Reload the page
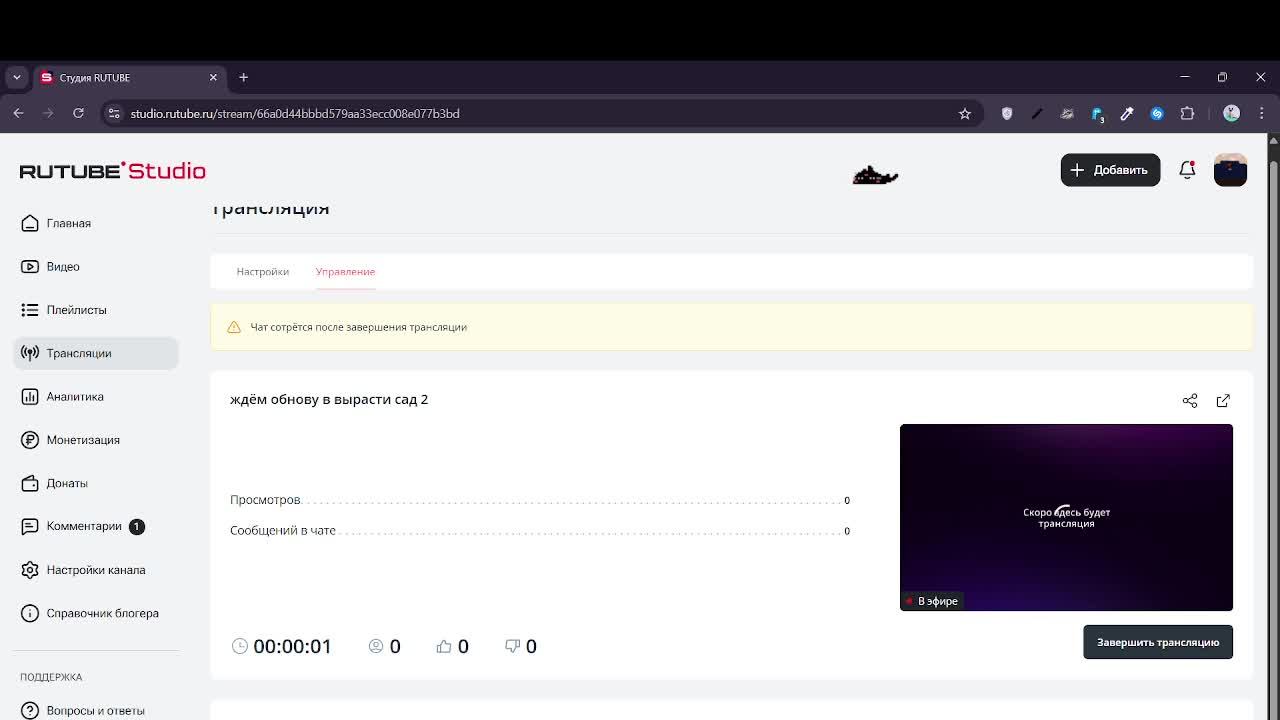This screenshot has height=720, width=1280. click(78, 113)
